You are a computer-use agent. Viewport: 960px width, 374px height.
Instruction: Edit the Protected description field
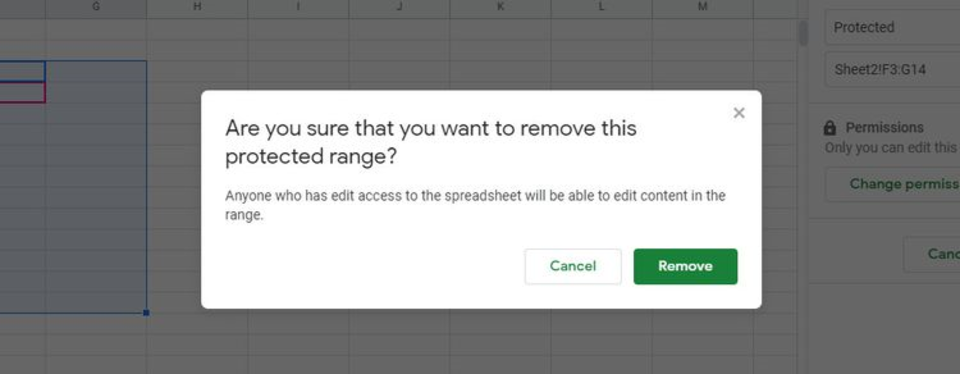(894, 28)
